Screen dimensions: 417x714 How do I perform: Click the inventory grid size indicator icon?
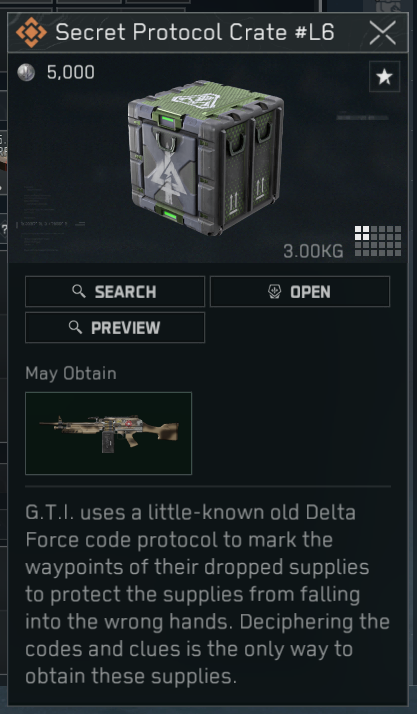click(x=378, y=241)
